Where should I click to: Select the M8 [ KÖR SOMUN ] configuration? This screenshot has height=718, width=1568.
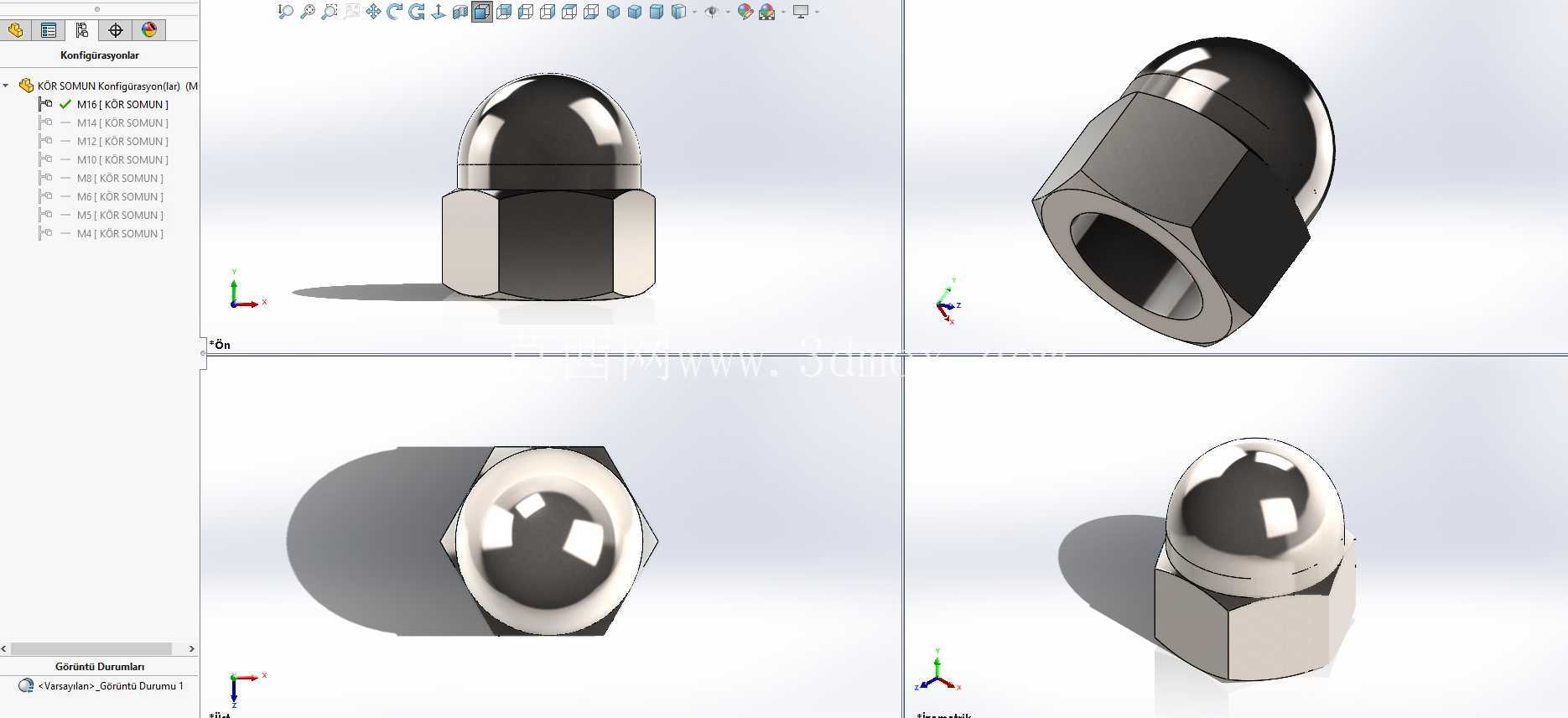[x=120, y=178]
